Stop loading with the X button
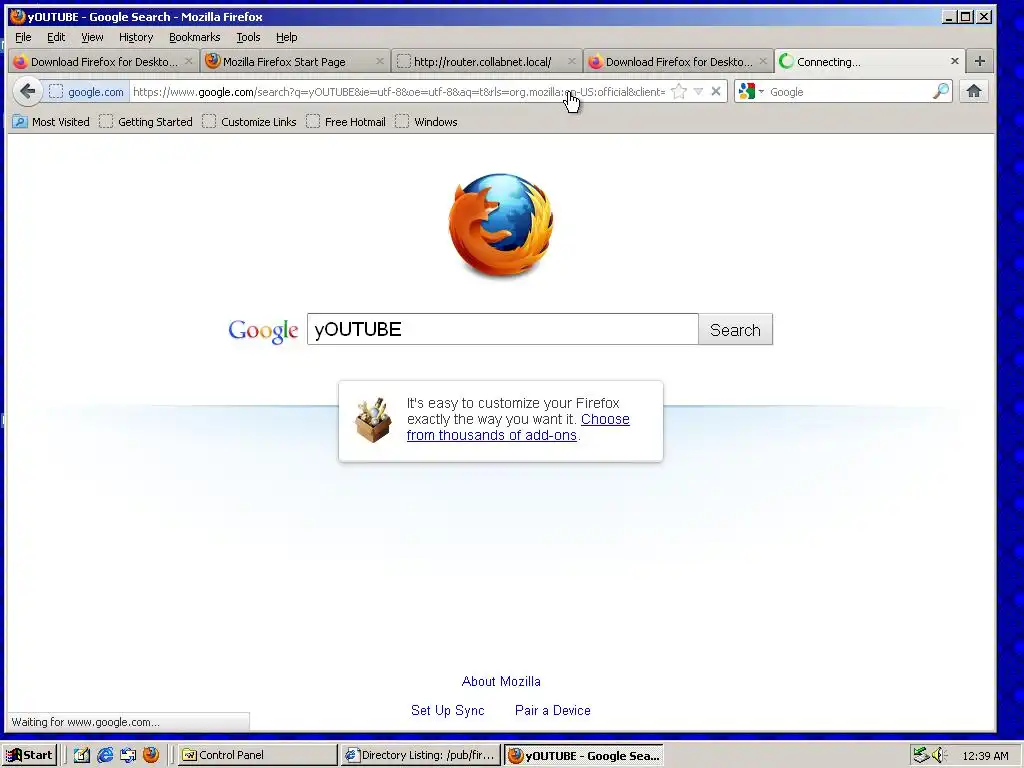 point(716,91)
